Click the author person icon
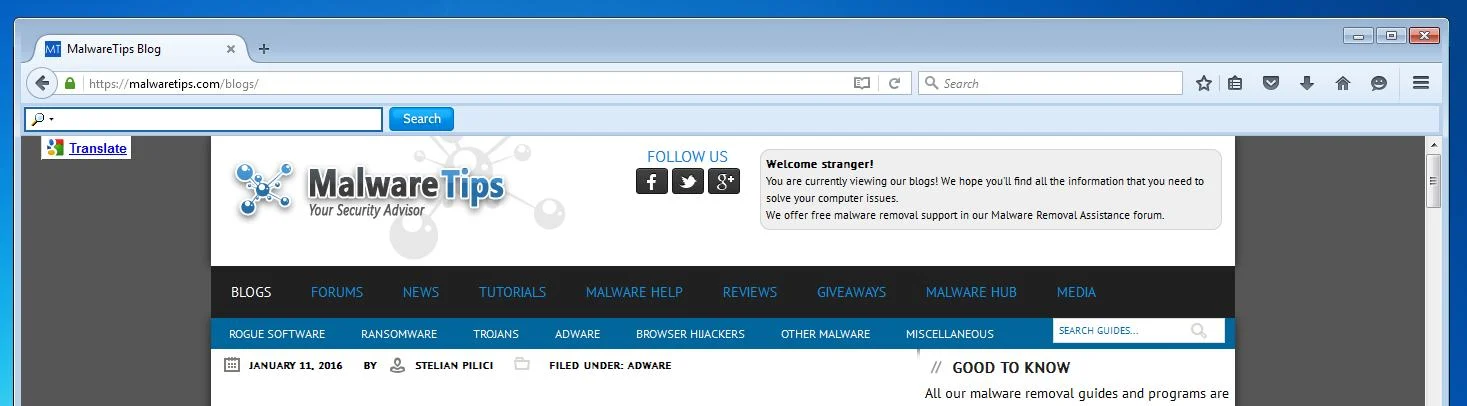The height and width of the screenshot is (406, 1467). coord(397,365)
